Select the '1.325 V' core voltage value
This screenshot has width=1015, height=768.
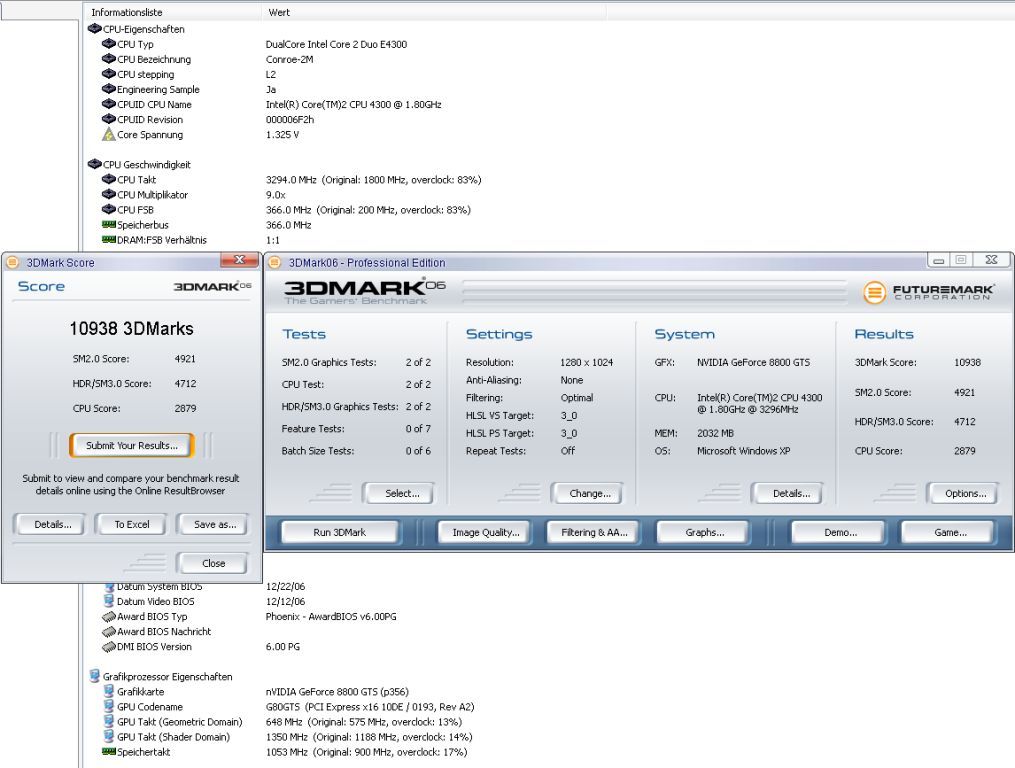(282, 135)
